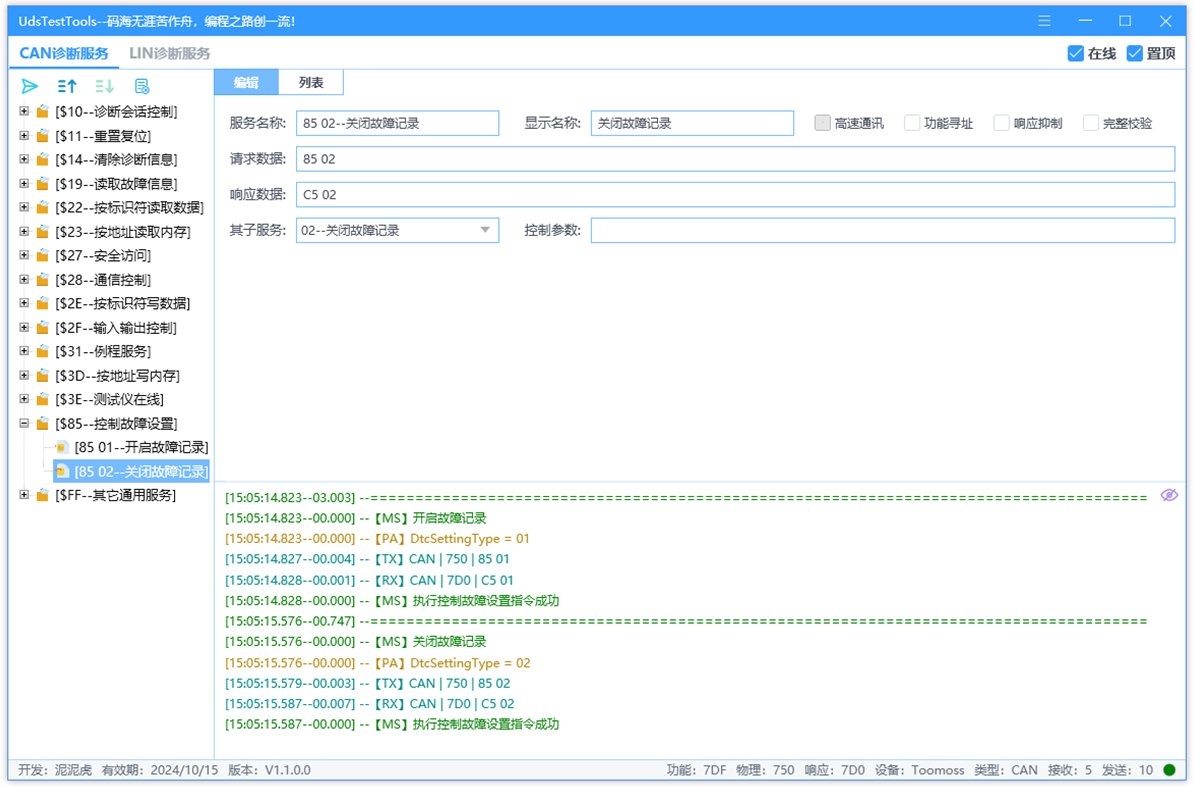Click the folder icon of $85 控制故障设置
The width and height of the screenshot is (1194, 787).
(x=43, y=423)
